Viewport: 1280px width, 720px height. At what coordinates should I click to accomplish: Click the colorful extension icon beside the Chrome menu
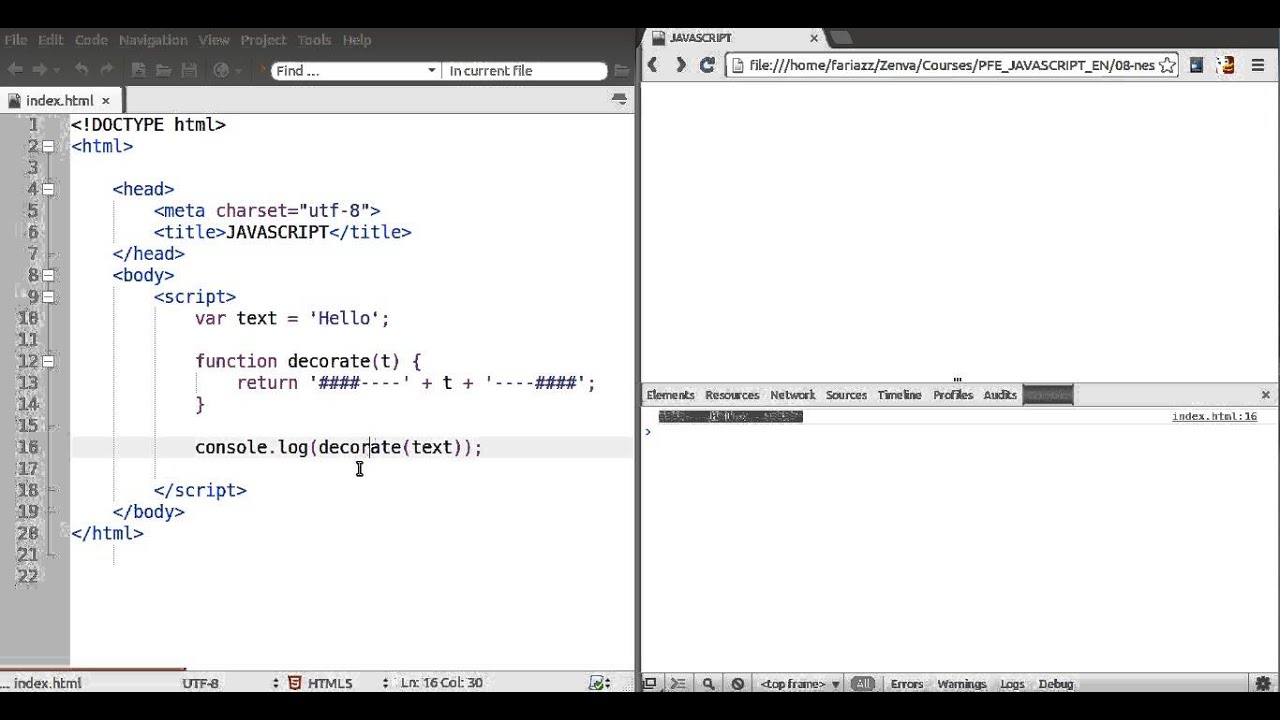tap(1227, 65)
